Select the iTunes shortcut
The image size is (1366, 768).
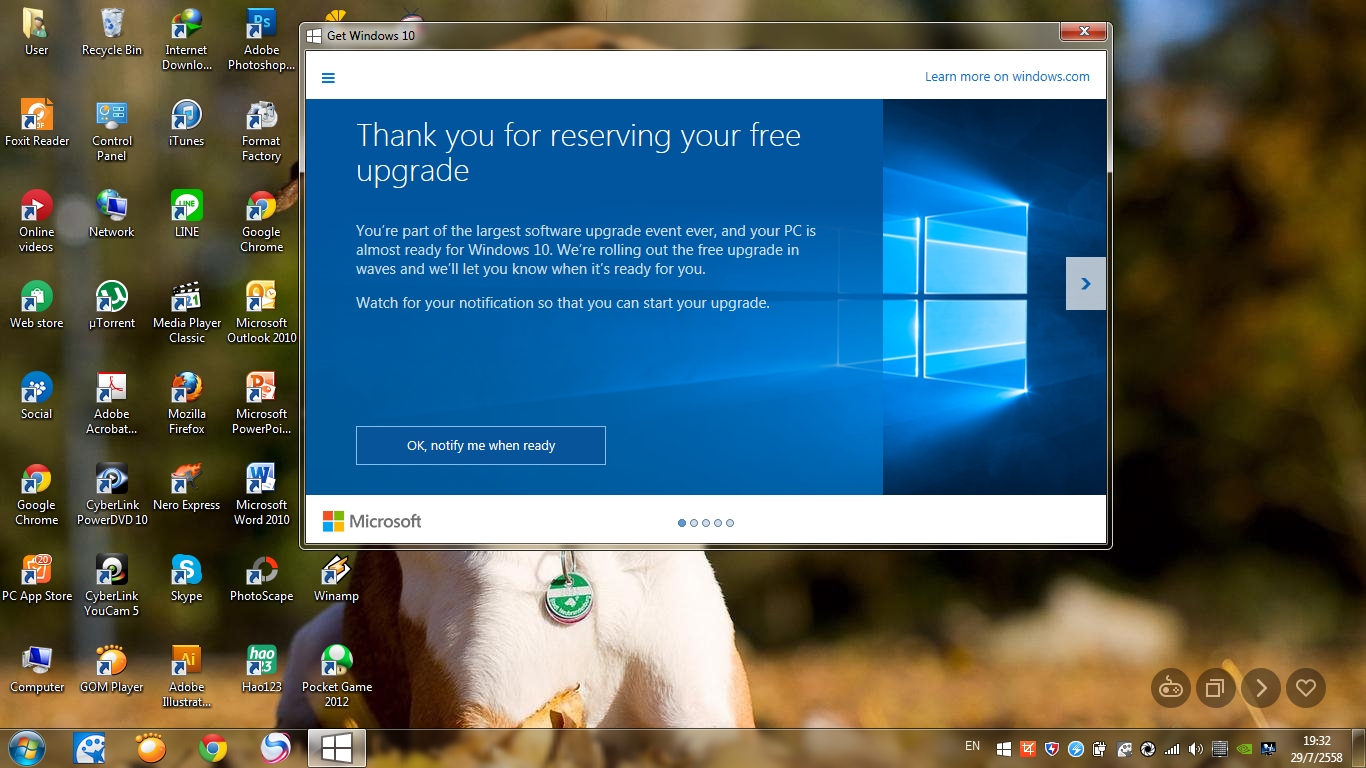(187, 123)
